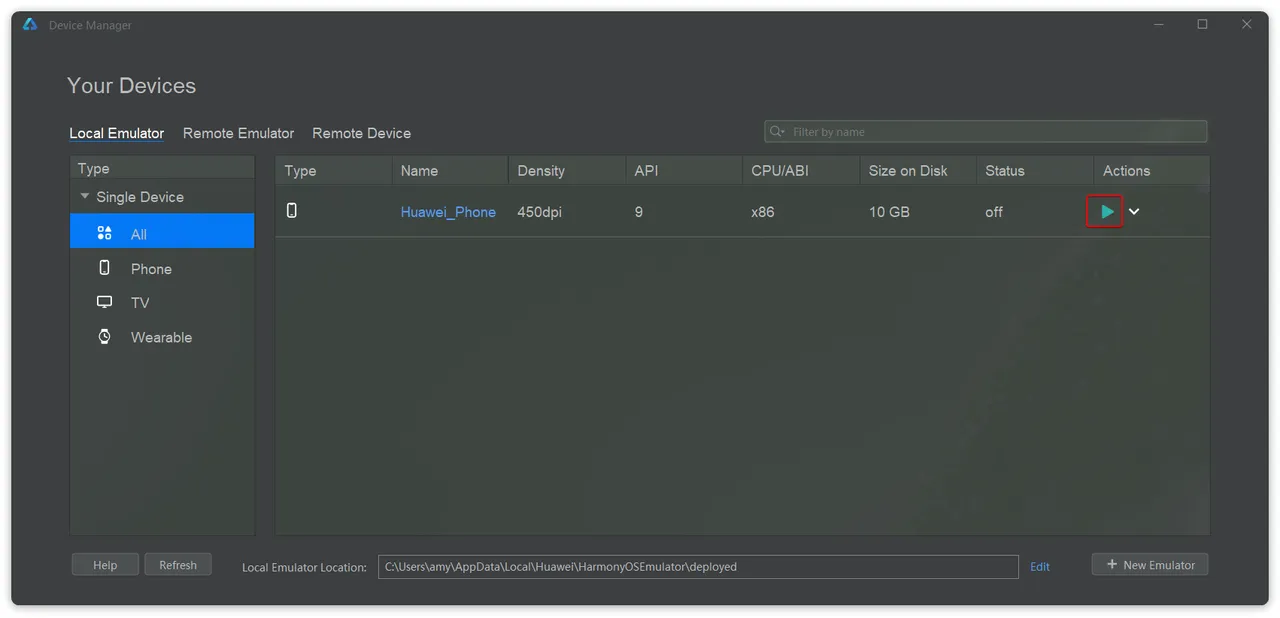Switch to Remote Device tab

361,133
